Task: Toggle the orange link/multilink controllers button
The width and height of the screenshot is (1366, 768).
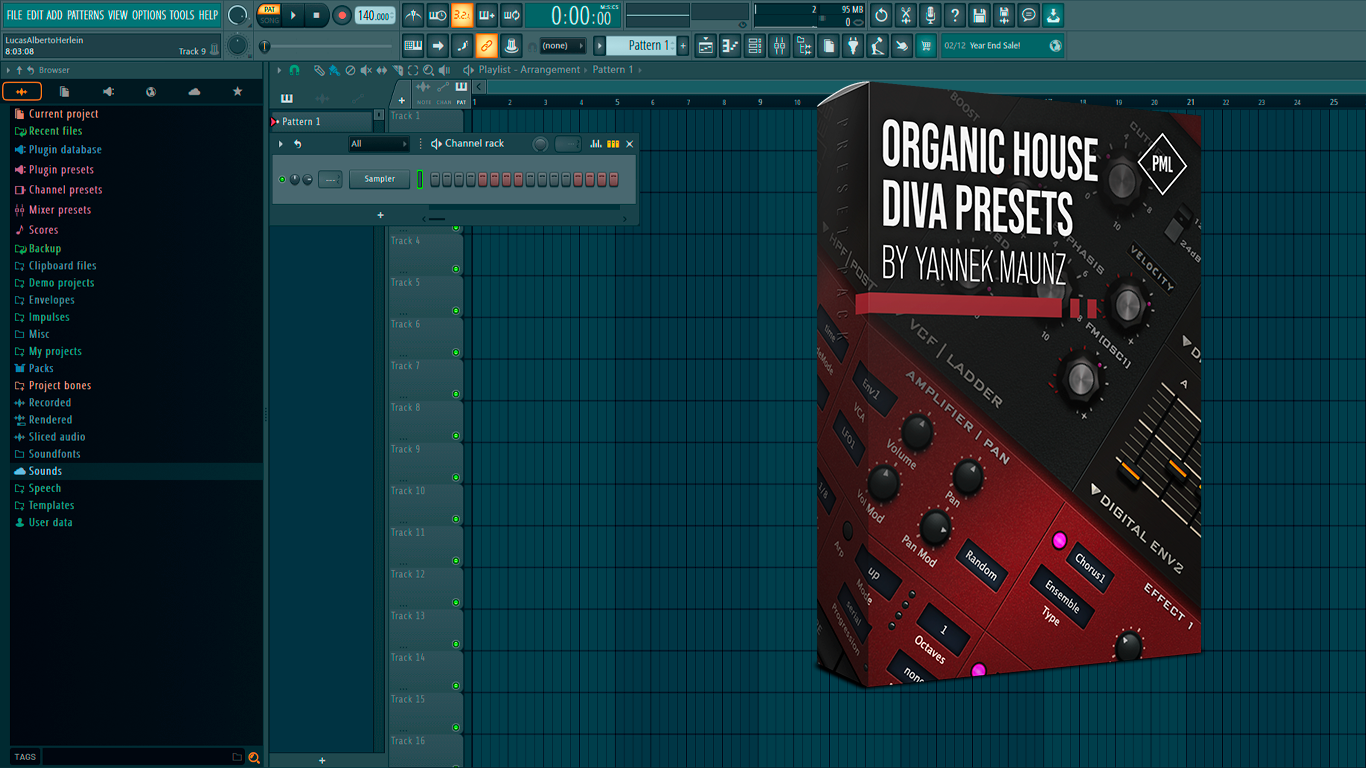Action: [486, 45]
